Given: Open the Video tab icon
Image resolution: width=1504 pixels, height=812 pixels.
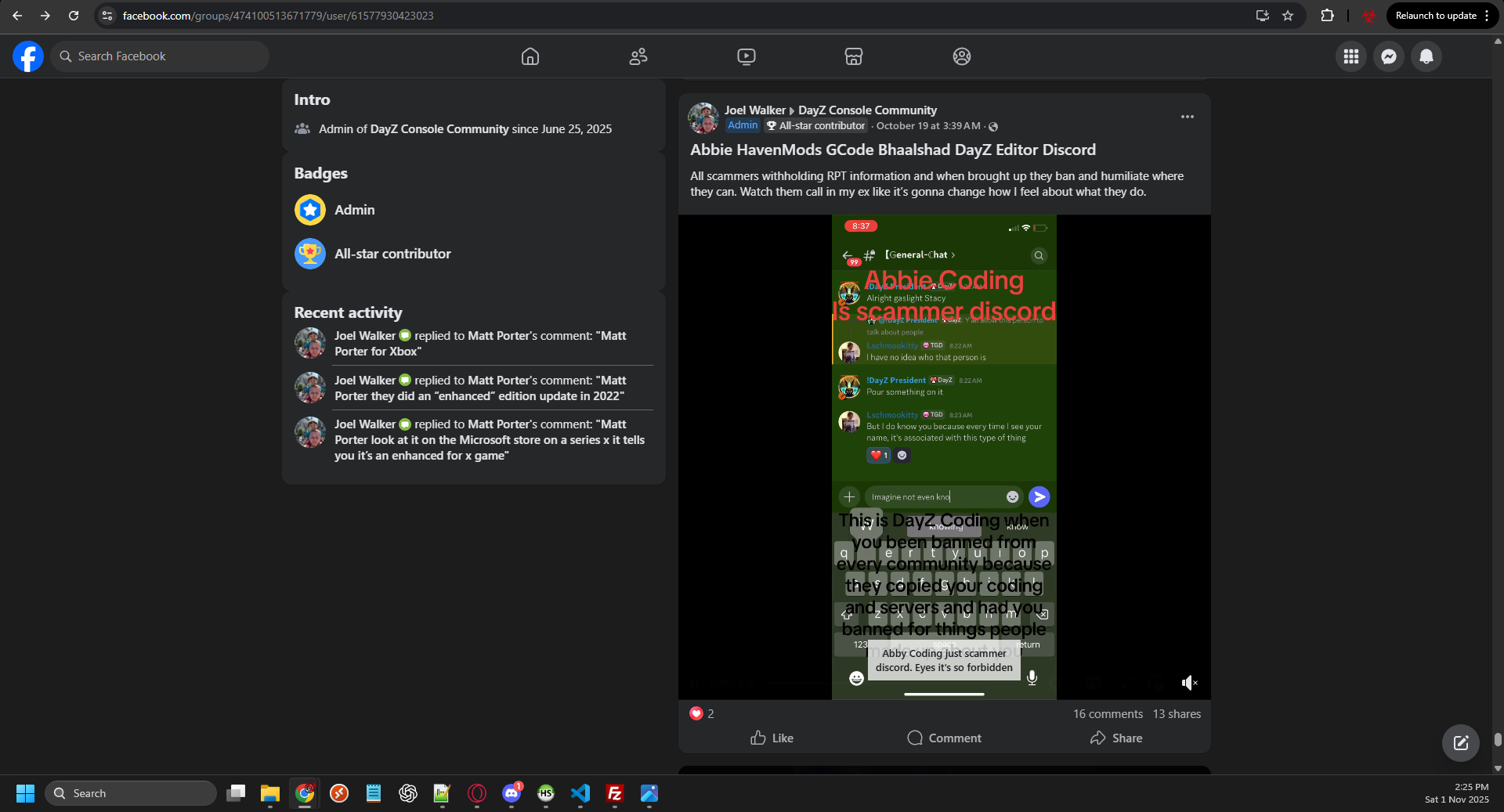Looking at the screenshot, I should [x=747, y=56].
